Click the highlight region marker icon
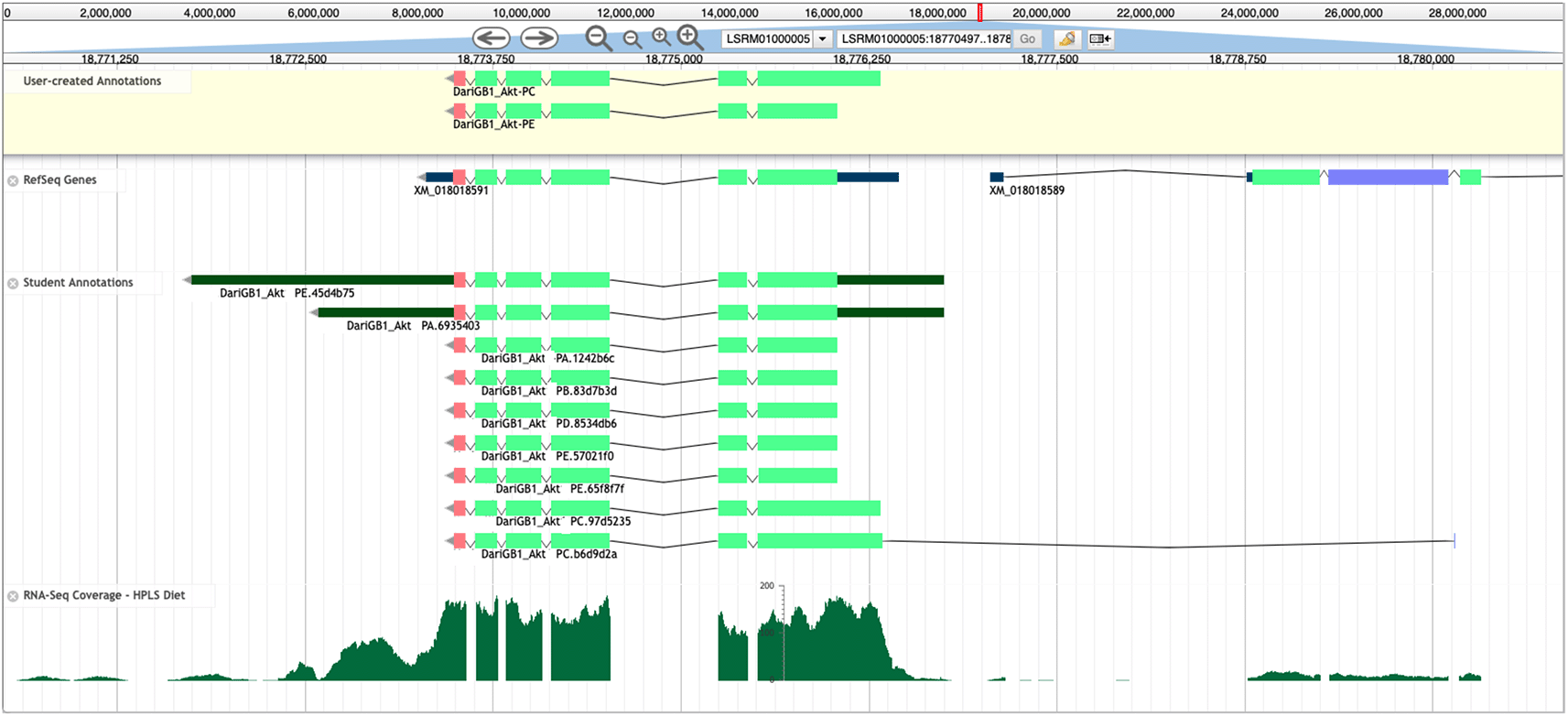The image size is (1568, 716). click(1066, 38)
